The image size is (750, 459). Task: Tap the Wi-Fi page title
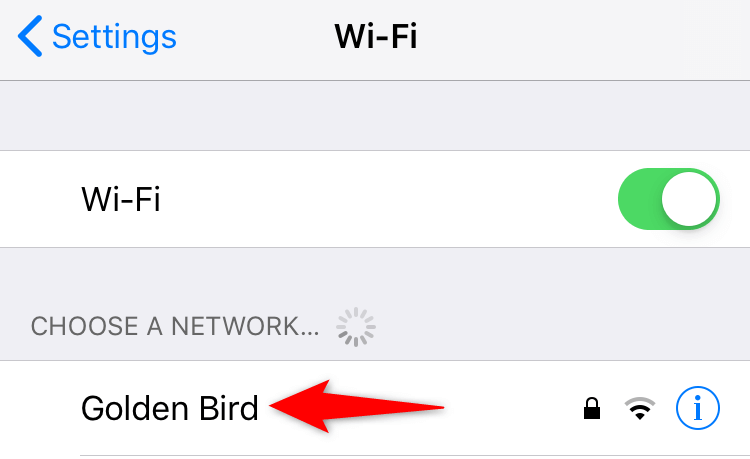coord(376,37)
